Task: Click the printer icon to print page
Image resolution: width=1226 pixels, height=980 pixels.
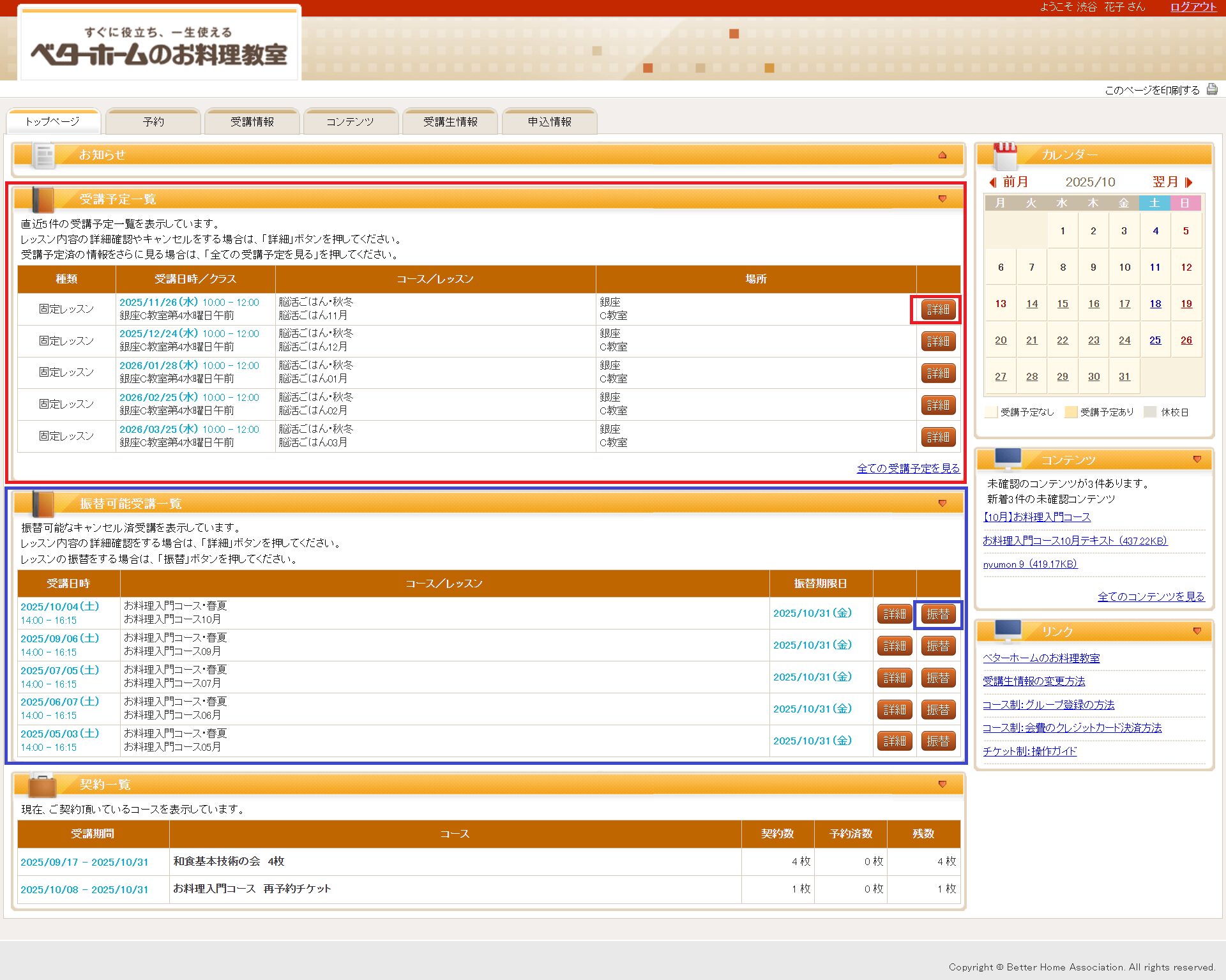Action: coord(1211,89)
